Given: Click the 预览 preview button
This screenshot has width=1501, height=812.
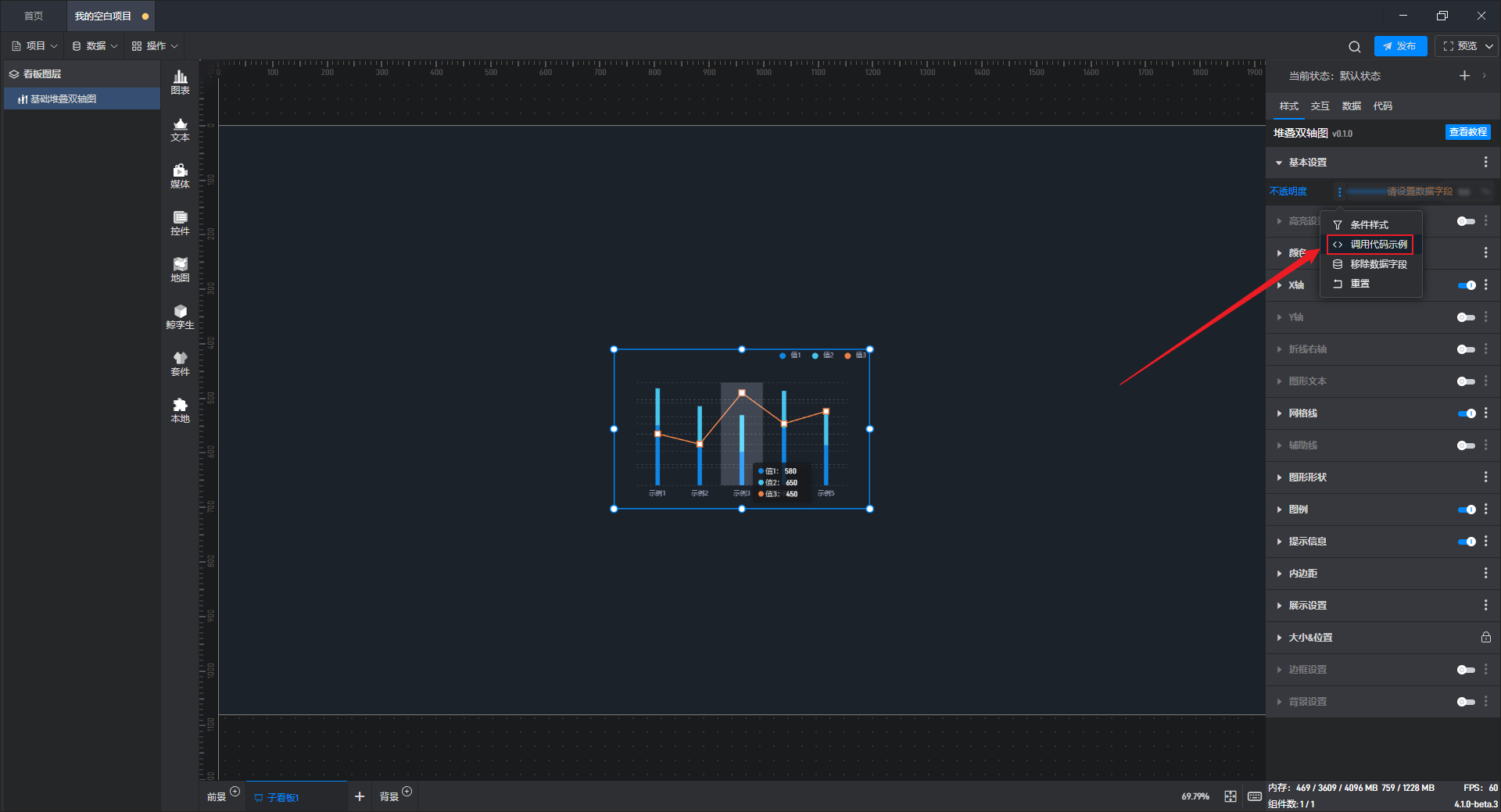Looking at the screenshot, I should (1460, 46).
